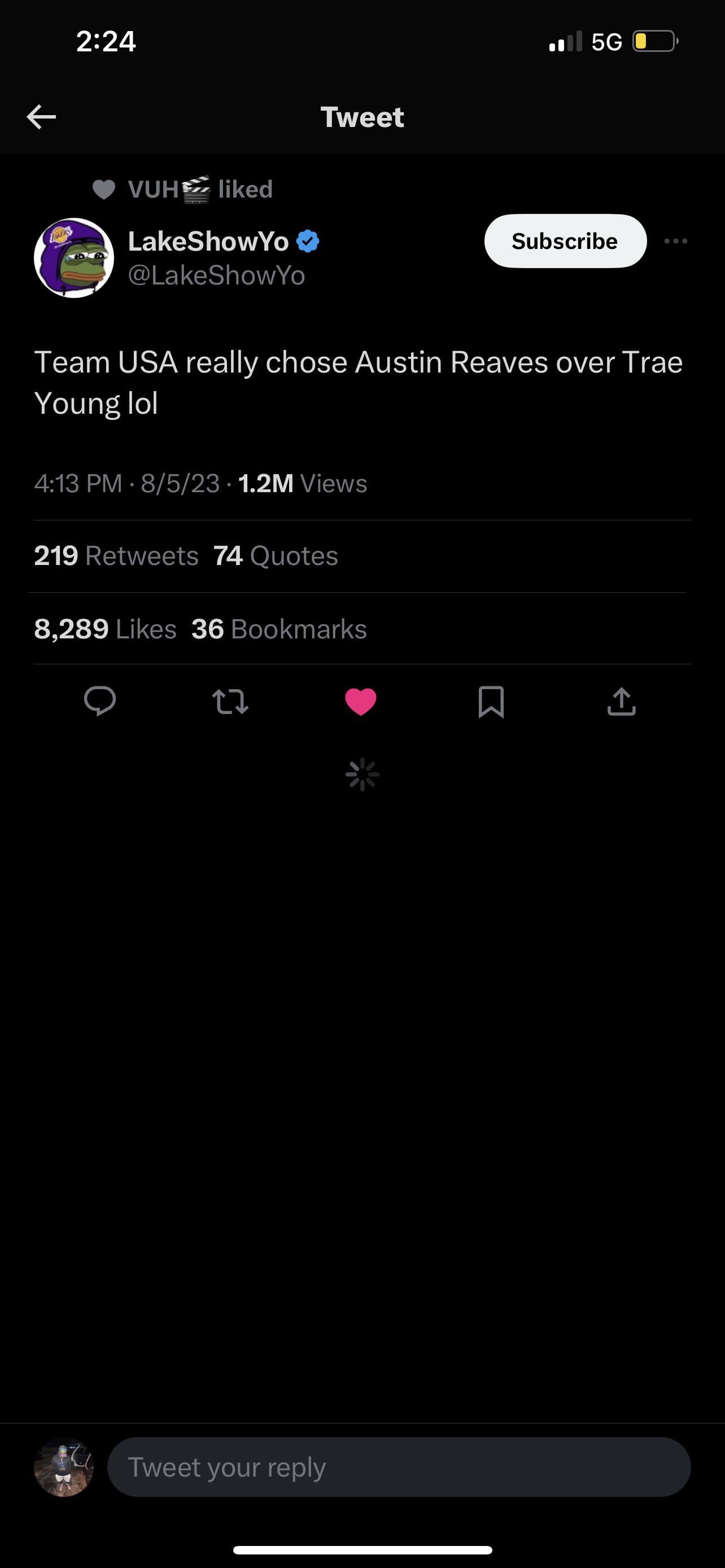
Task: Tap the @LakeShowYo handle
Action: tap(216, 276)
